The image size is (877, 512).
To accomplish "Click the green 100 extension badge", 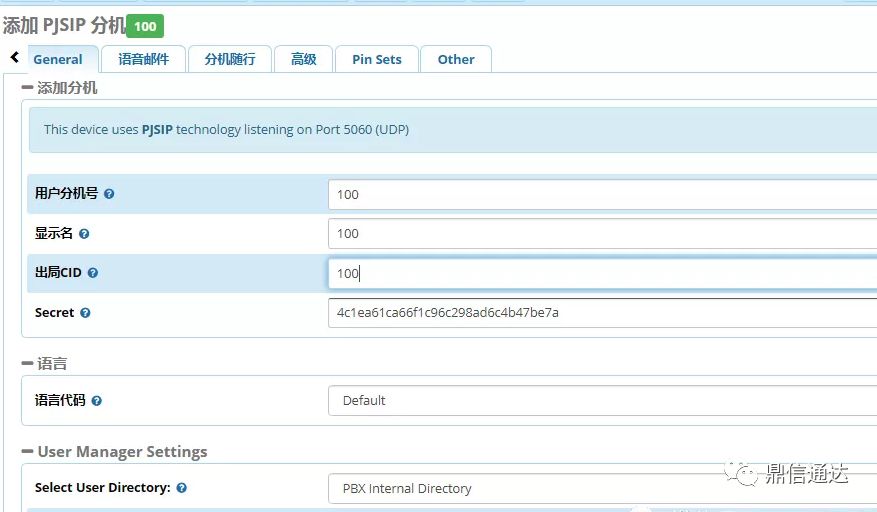I will coord(145,26).
